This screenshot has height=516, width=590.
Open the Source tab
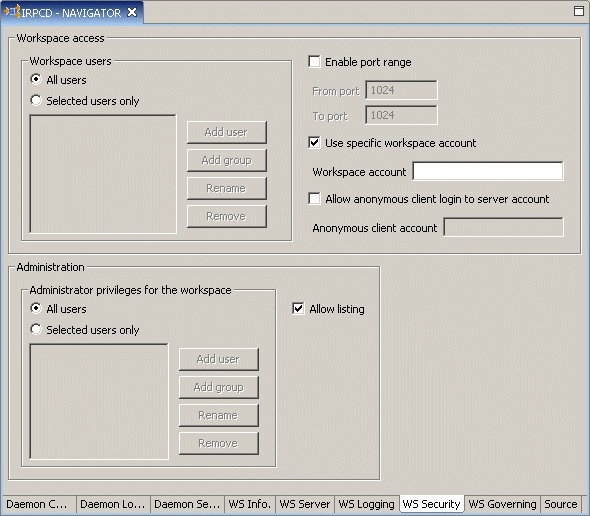[561, 504]
